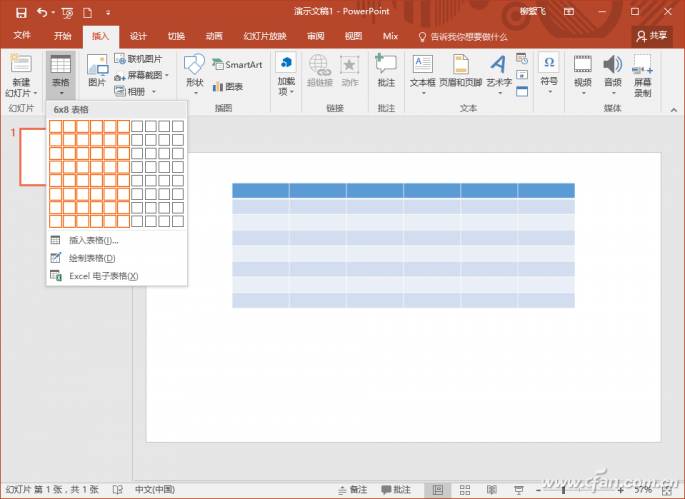Click bottom-right cell of the table grid
Screen dimensions: 685x499
(x=178, y=221)
